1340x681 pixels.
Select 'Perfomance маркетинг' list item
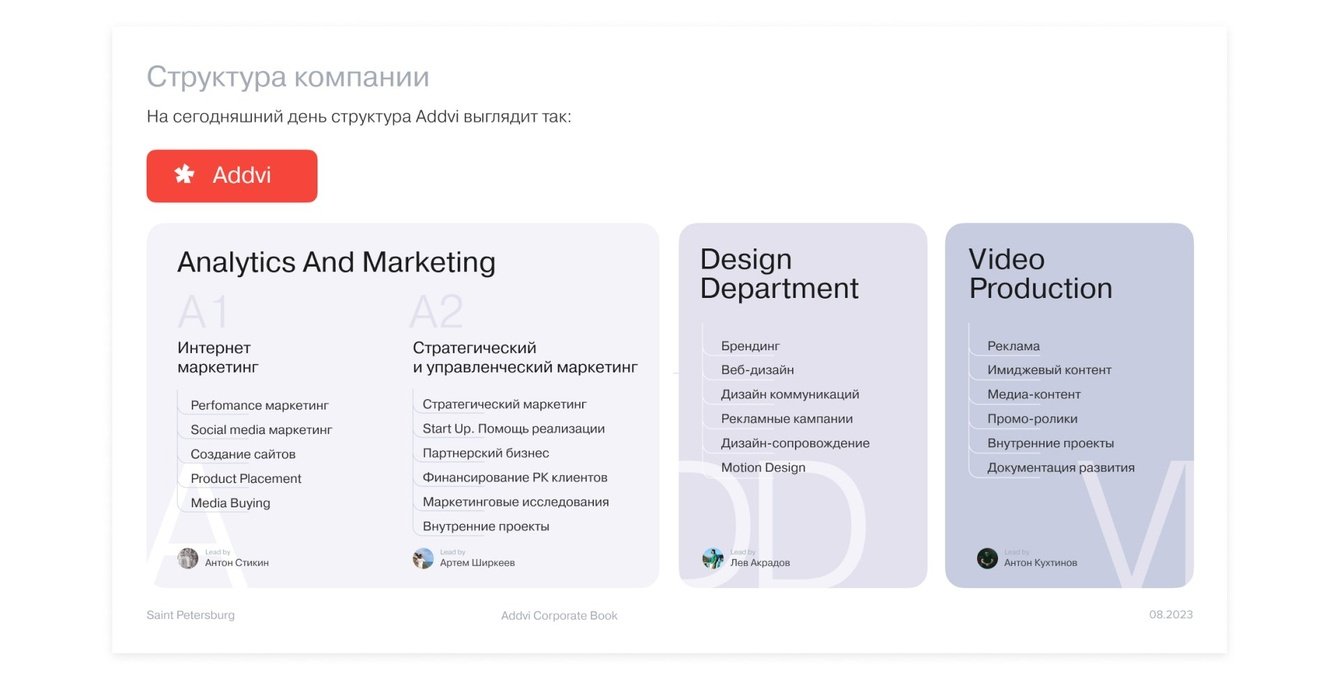[260, 405]
